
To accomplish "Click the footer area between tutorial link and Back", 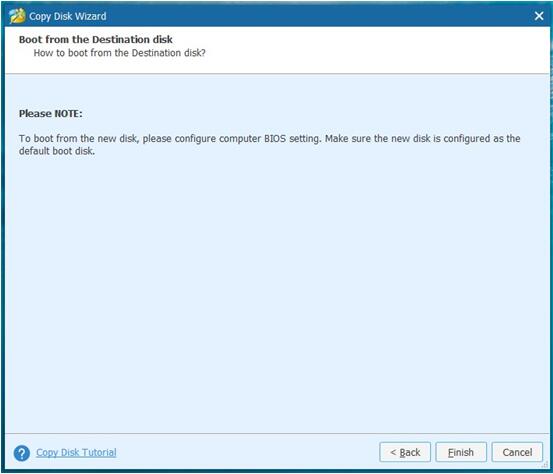I will click(247, 452).
